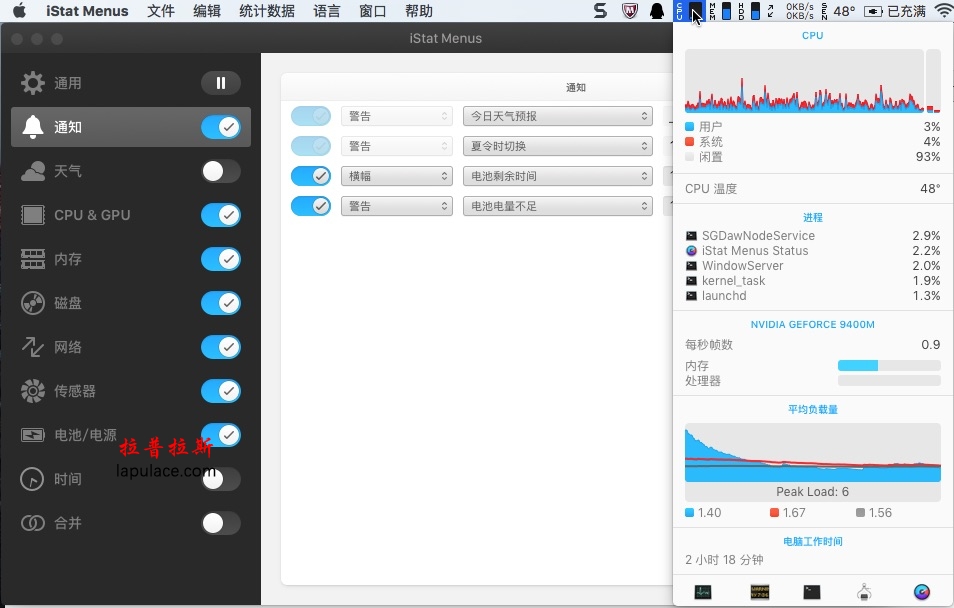Open the QQ penguin menu bar icon
The width and height of the screenshot is (954, 608).
[x=657, y=11]
